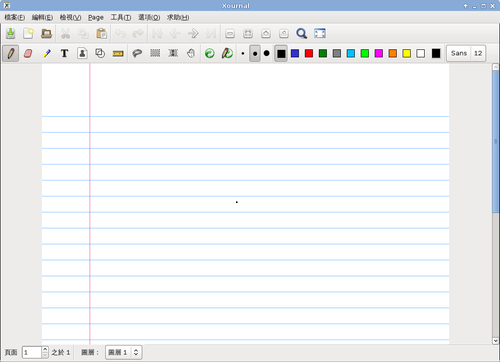Click the Zoom in icon
This screenshot has height=362, width=500.
pos(266,33)
